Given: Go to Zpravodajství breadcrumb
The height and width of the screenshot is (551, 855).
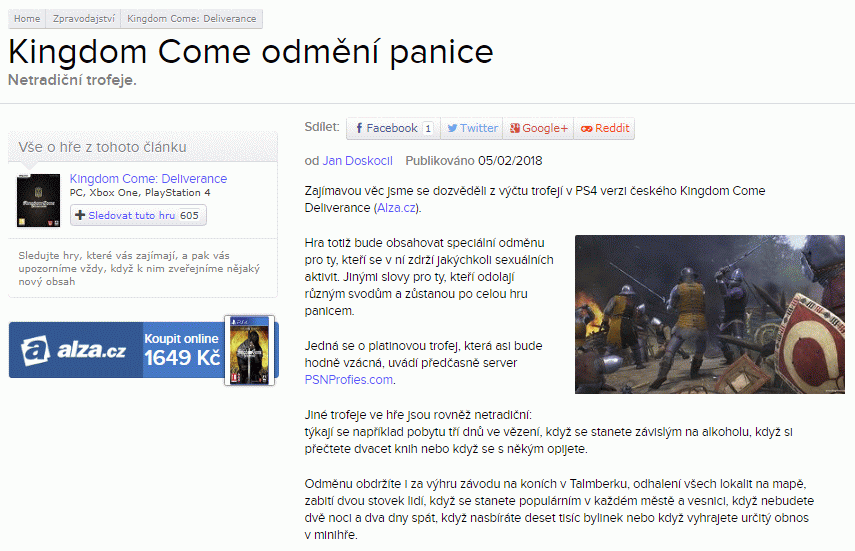Looking at the screenshot, I should [x=83, y=19].
